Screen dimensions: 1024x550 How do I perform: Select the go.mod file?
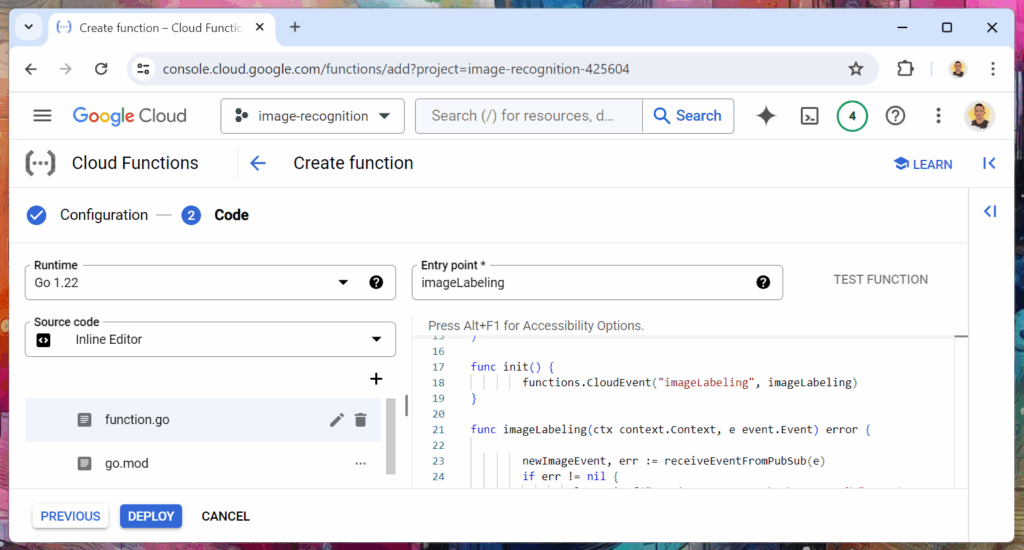click(126, 464)
